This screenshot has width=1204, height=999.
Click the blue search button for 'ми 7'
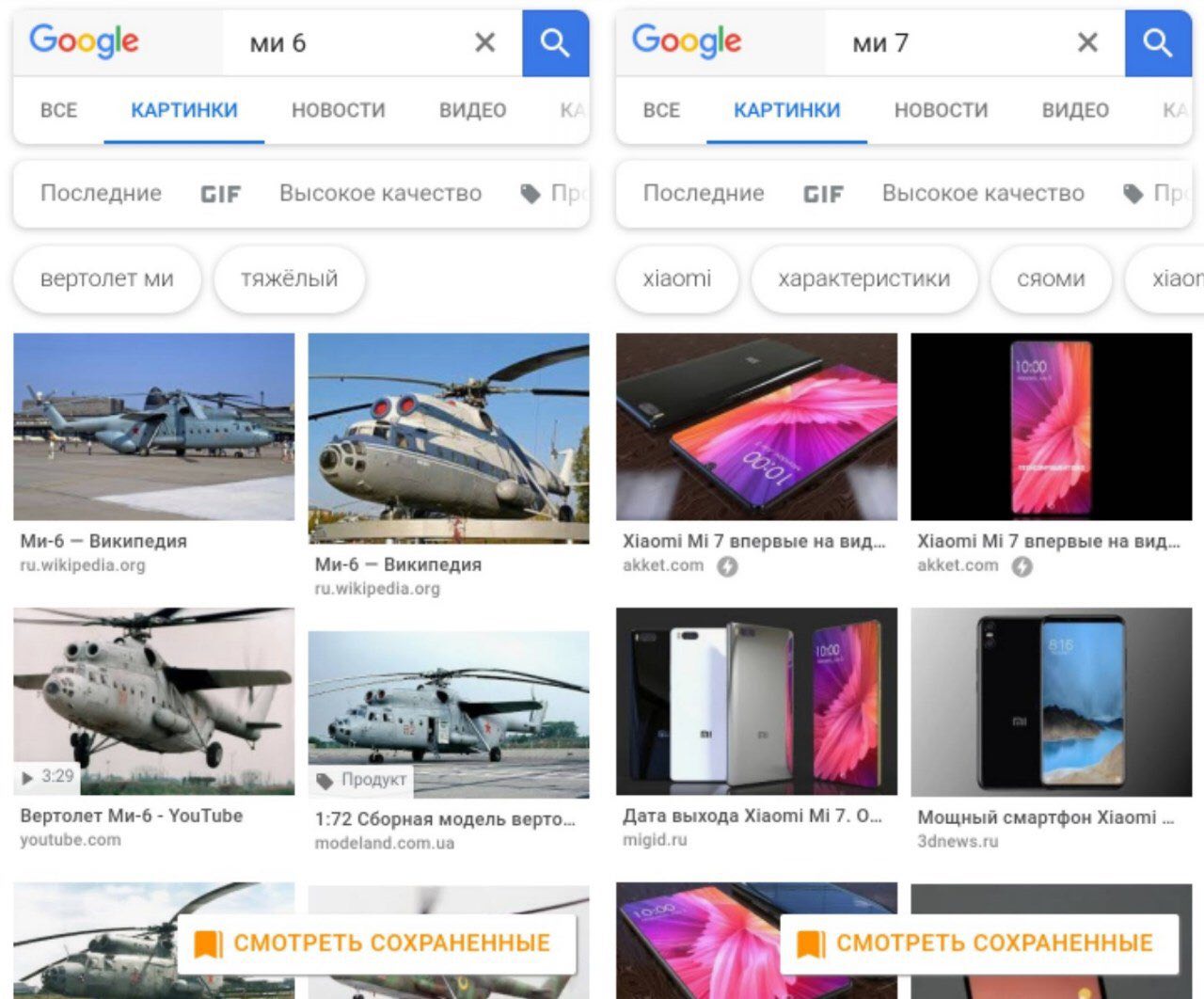coord(1159,43)
